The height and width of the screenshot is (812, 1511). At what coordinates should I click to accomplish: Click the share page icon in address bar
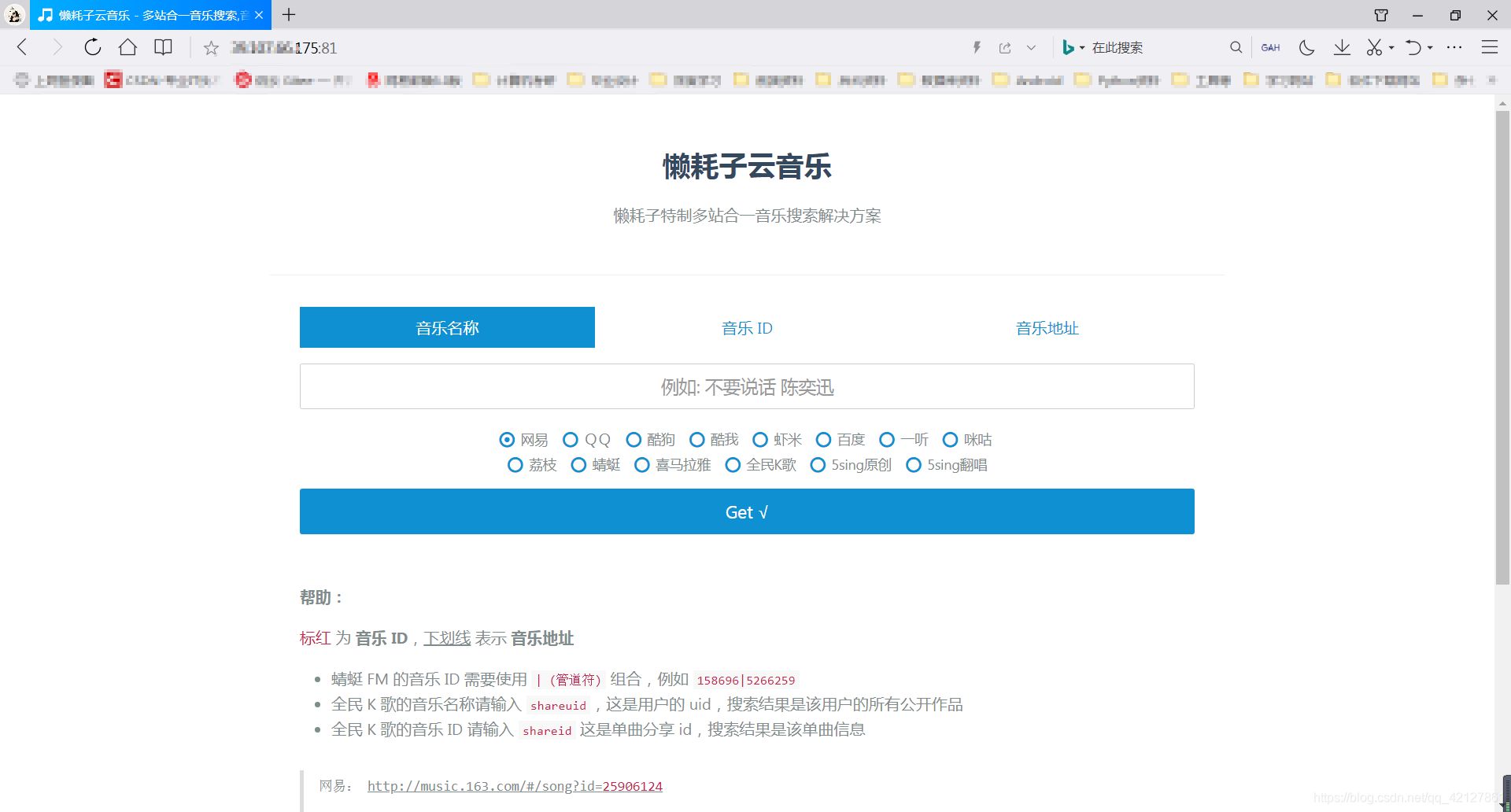pos(1005,48)
